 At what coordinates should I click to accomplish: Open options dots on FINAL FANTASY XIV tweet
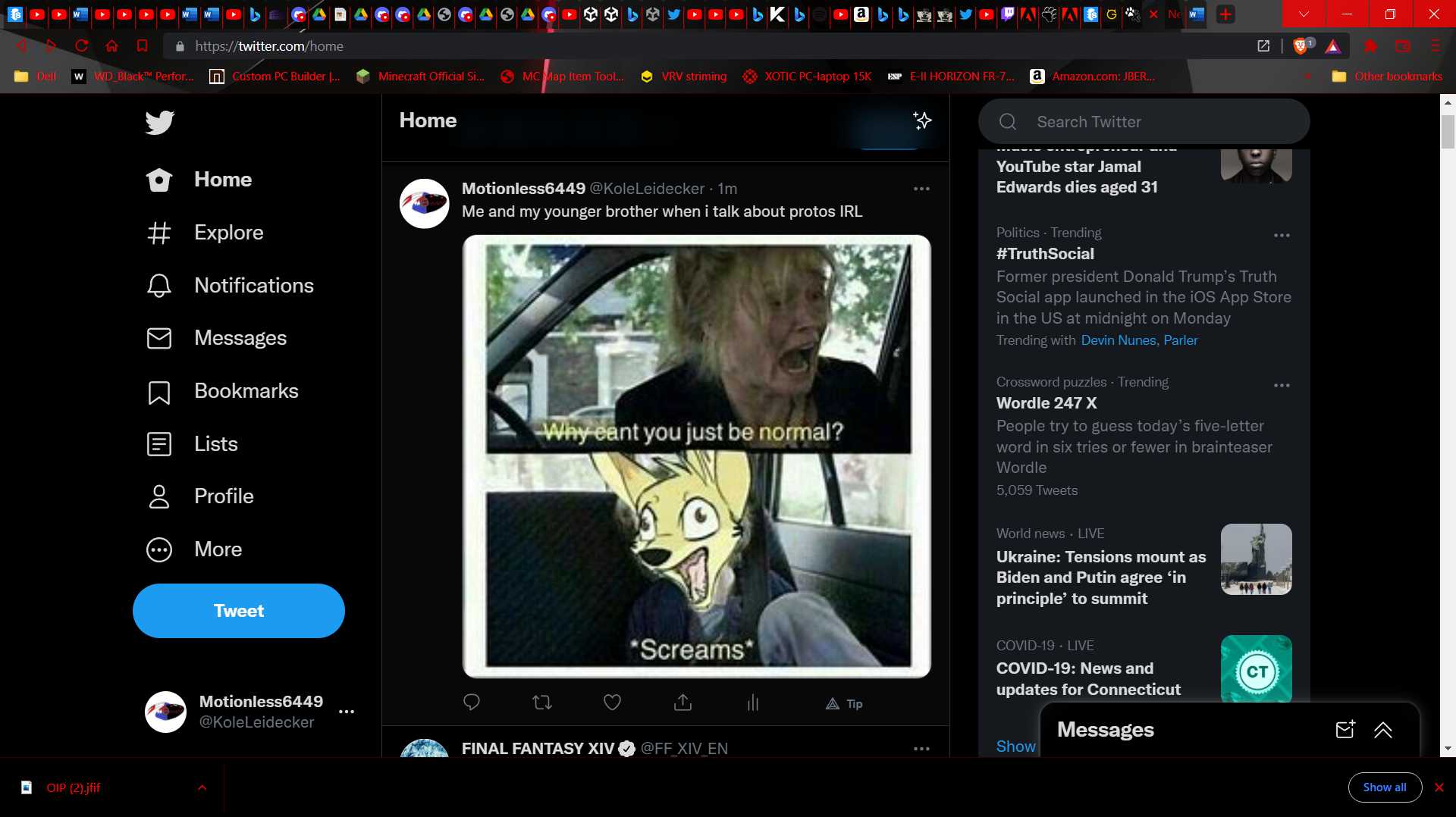point(921,749)
